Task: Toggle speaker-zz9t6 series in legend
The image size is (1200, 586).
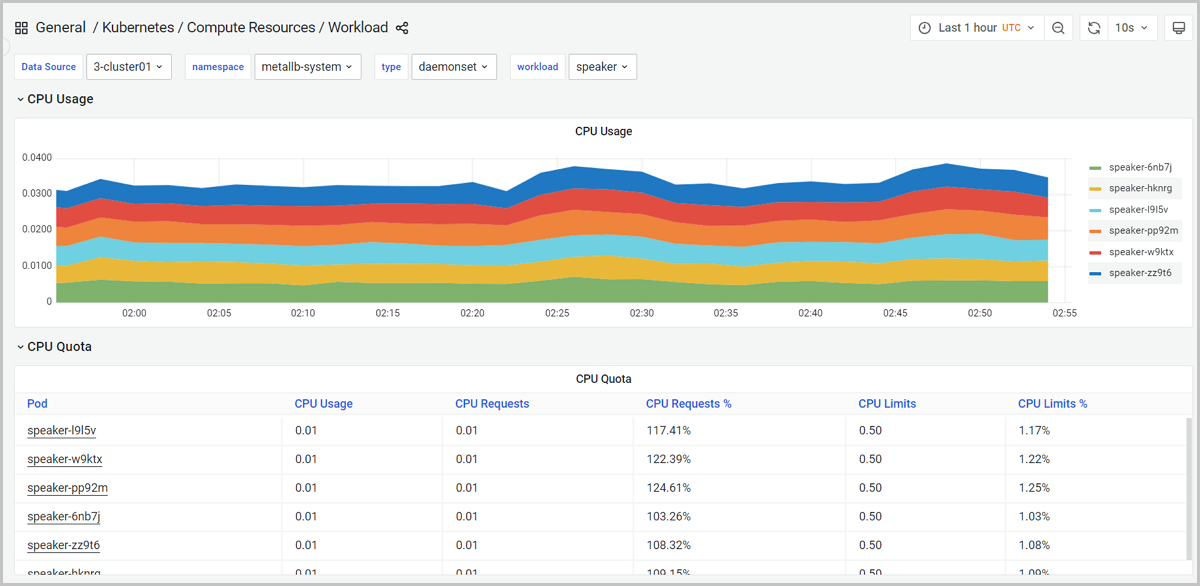Action: coord(1140,272)
